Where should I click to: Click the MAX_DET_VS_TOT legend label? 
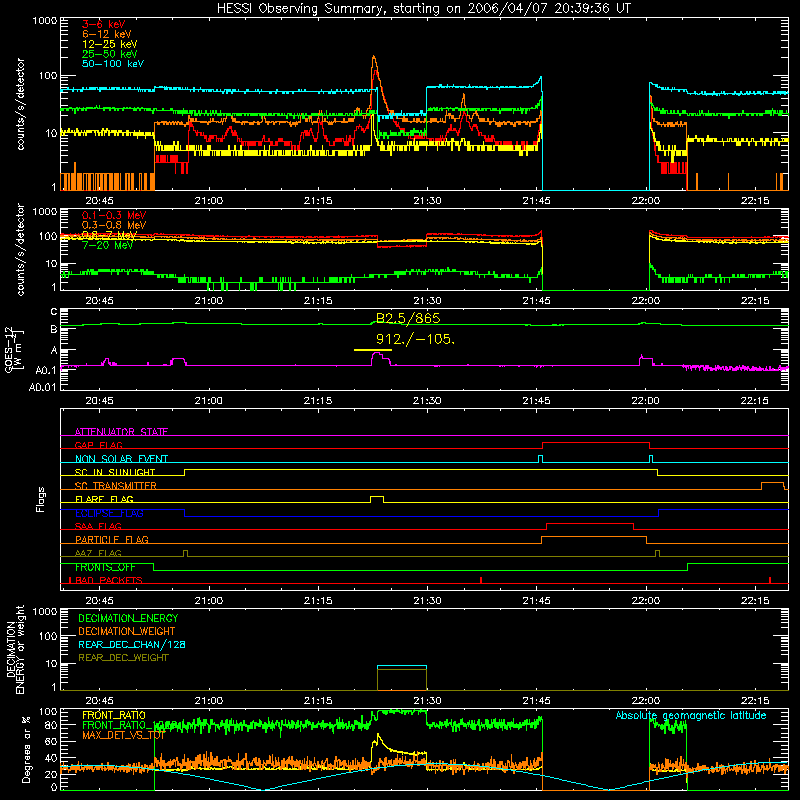(123, 735)
